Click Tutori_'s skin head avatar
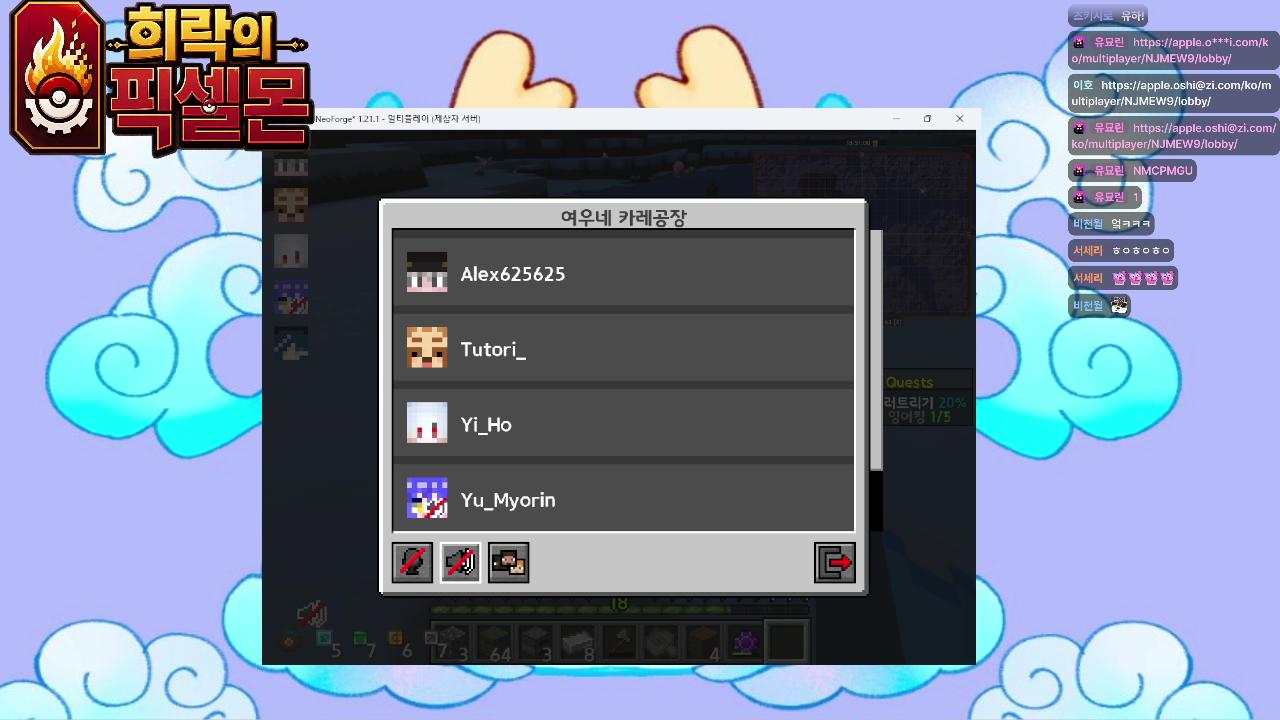Screen dimensions: 1280x720 427,348
